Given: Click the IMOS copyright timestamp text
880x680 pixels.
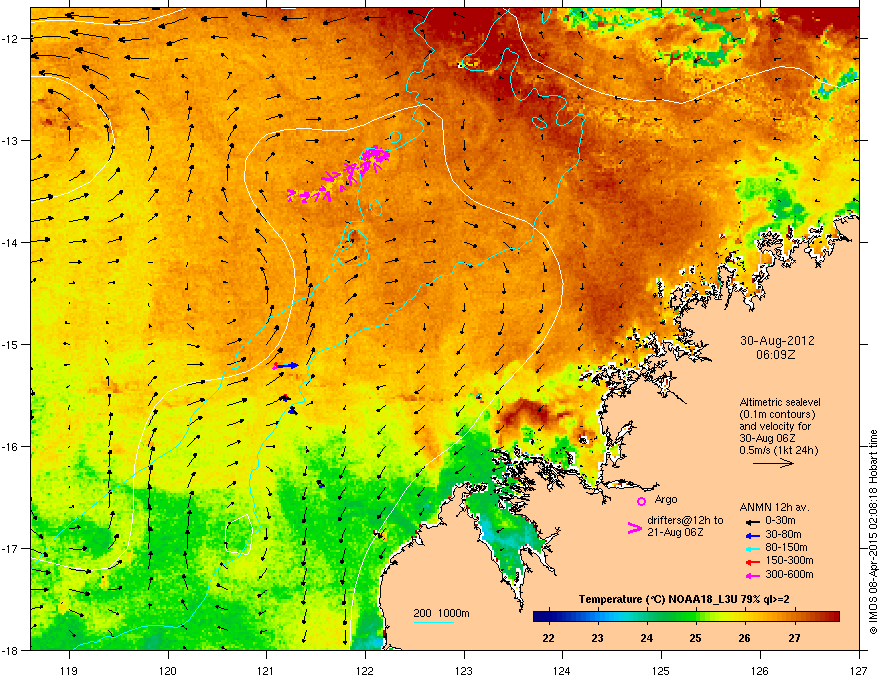Looking at the screenshot, I should tap(873, 532).
